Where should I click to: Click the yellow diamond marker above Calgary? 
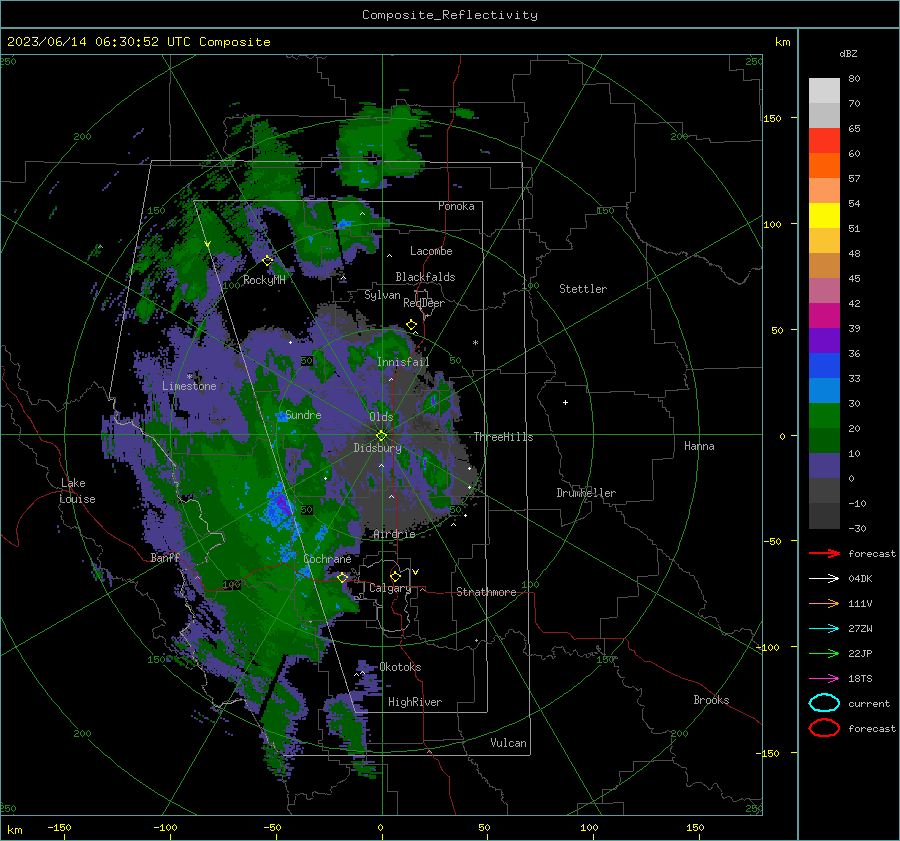click(395, 576)
